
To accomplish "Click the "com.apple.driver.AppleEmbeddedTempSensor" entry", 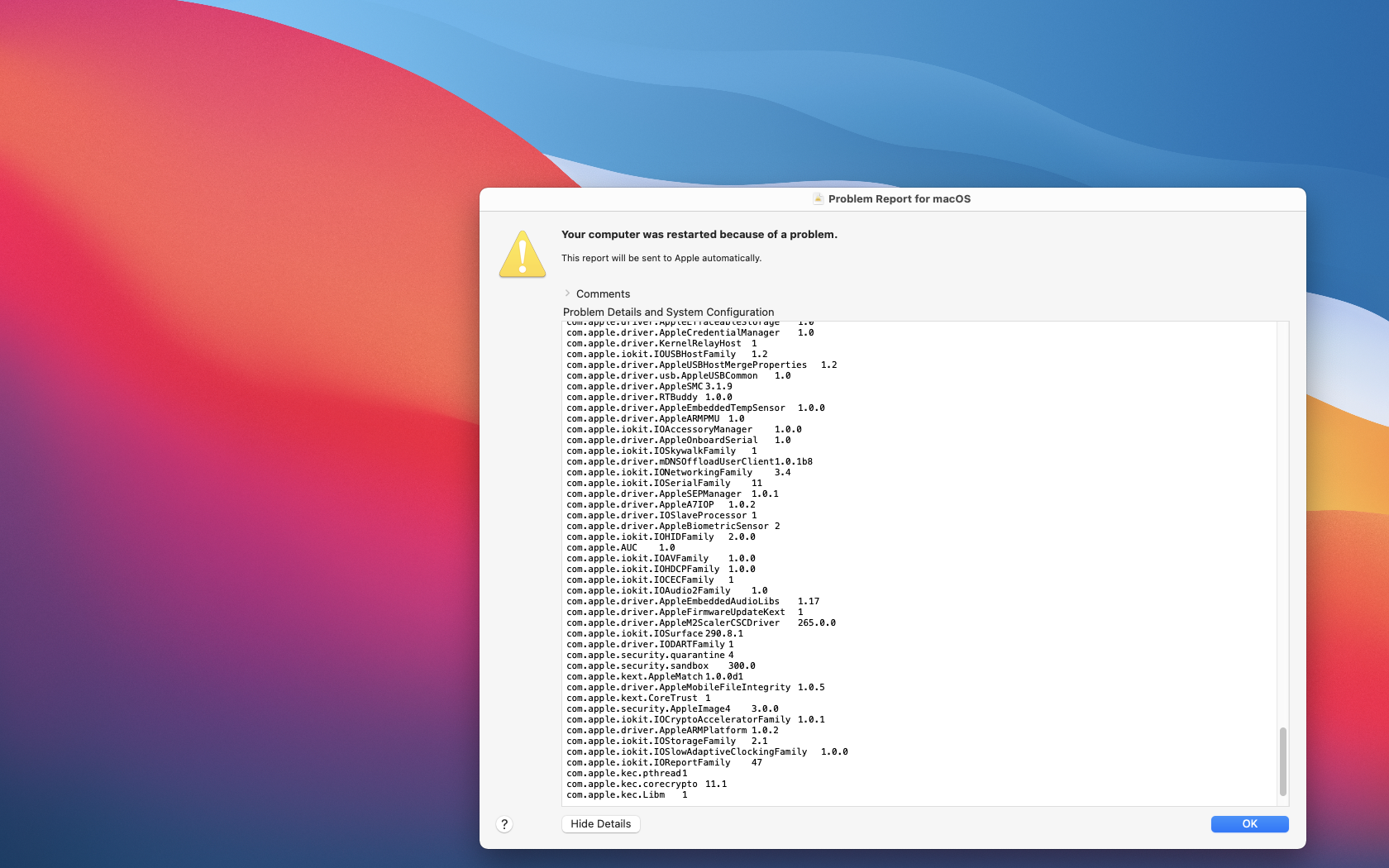I will pyautogui.click(x=695, y=408).
